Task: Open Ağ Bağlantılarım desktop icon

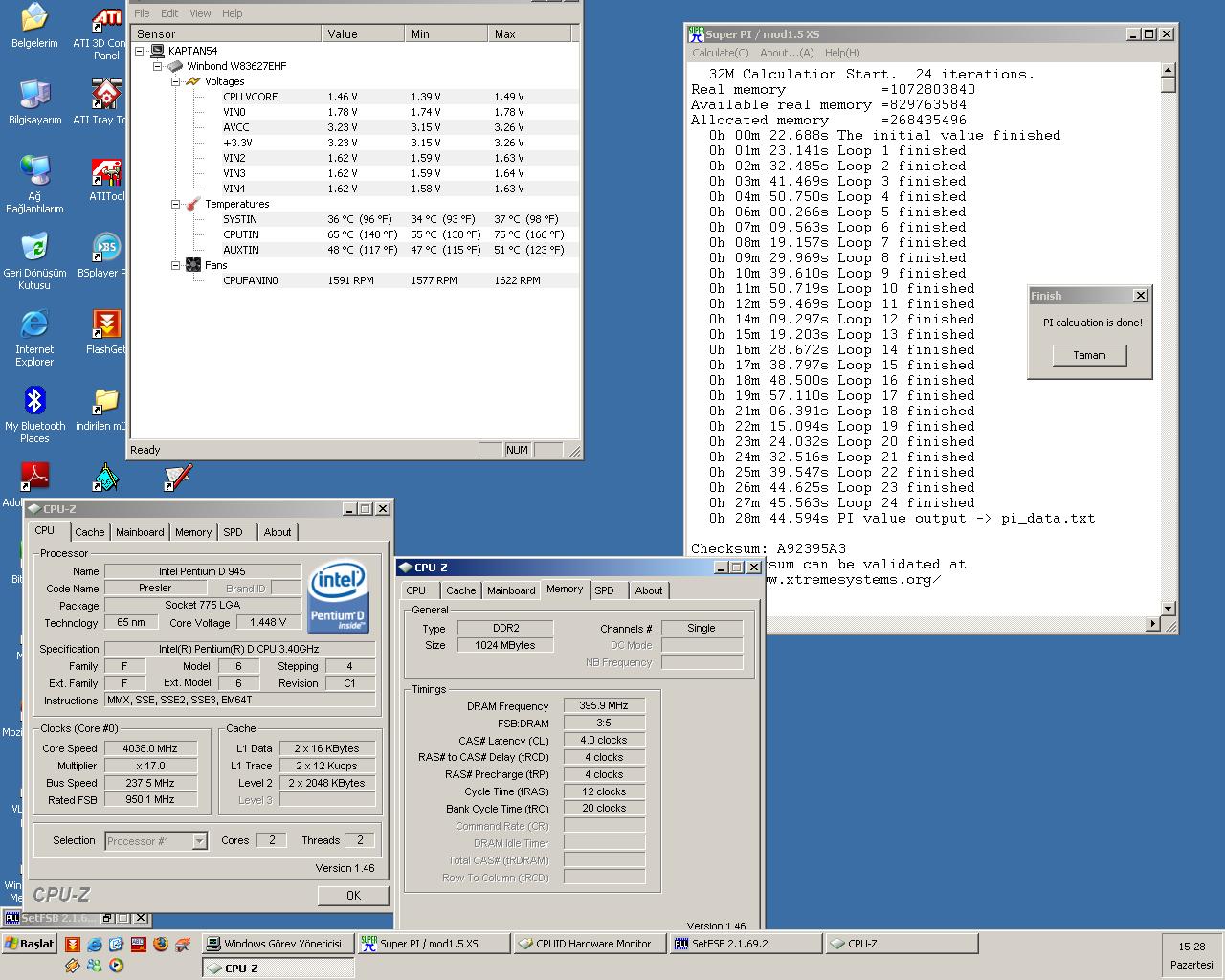Action: pos(34,170)
